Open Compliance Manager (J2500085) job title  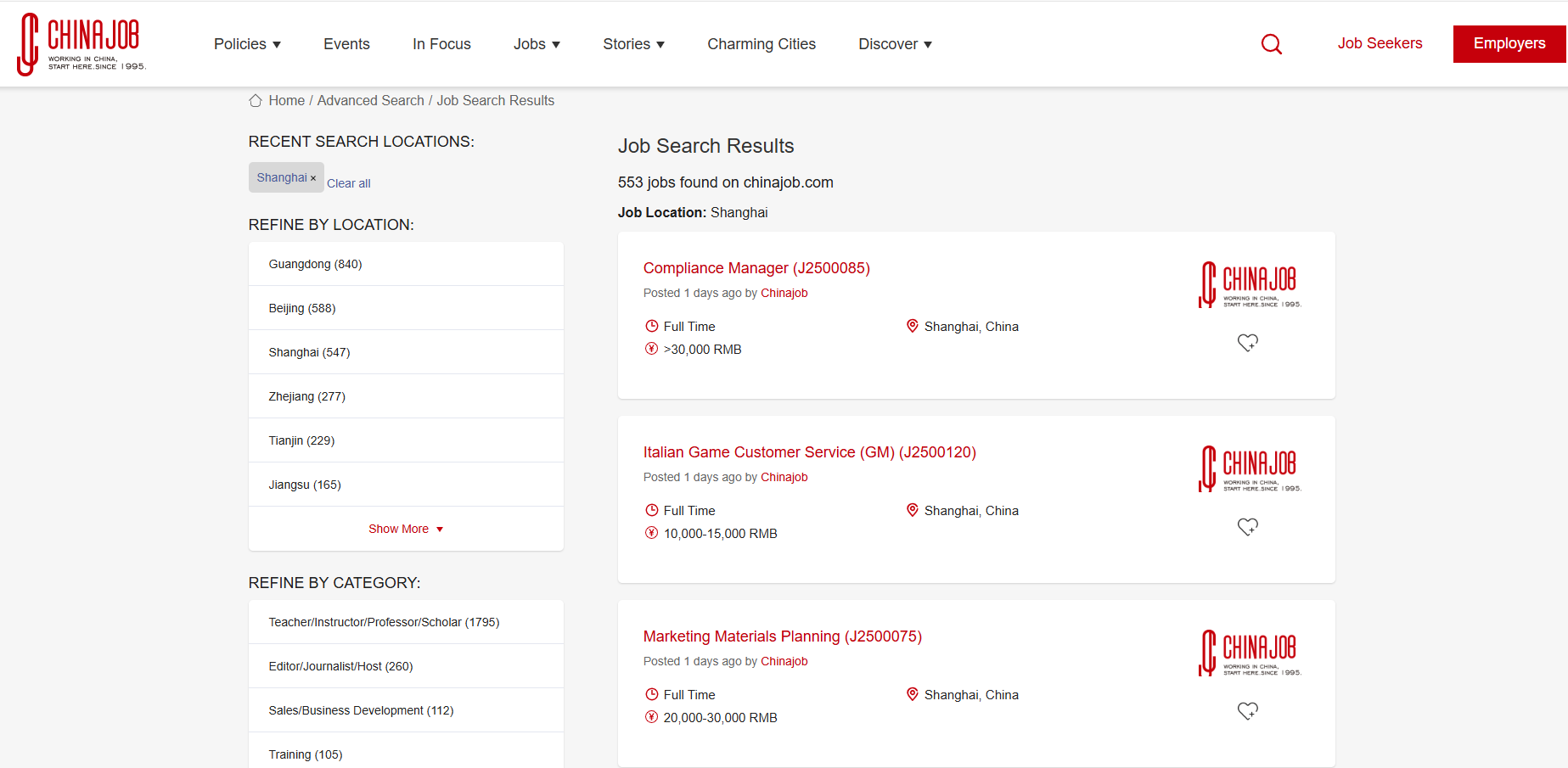[x=756, y=268]
